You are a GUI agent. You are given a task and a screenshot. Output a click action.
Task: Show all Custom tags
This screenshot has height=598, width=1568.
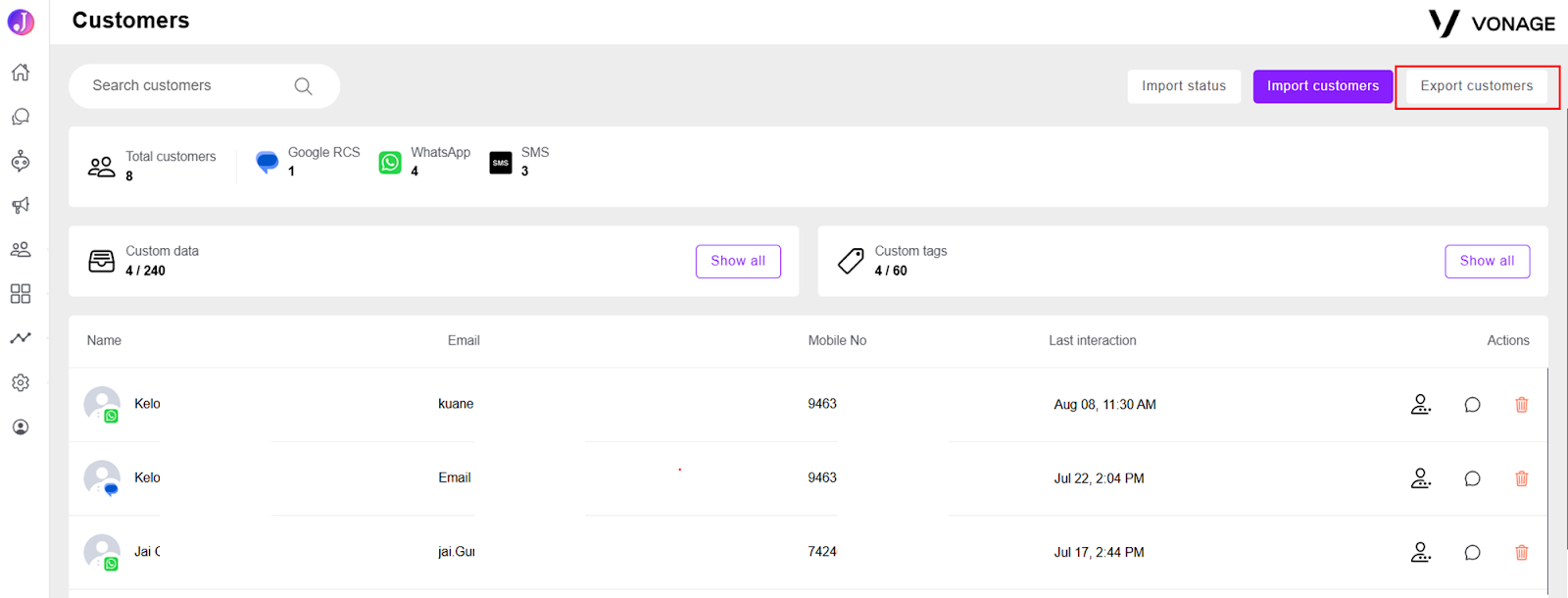(x=1487, y=261)
